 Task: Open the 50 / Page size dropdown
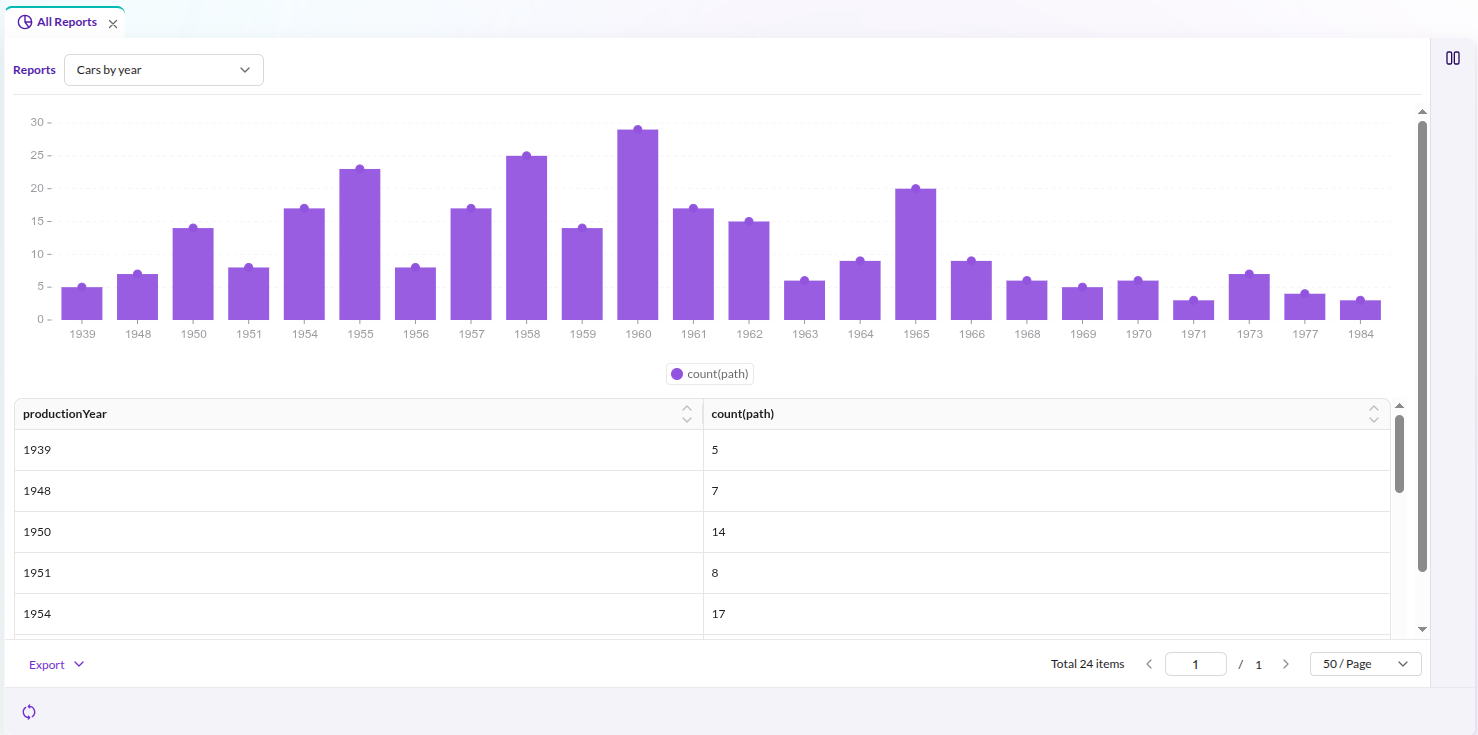(1365, 664)
